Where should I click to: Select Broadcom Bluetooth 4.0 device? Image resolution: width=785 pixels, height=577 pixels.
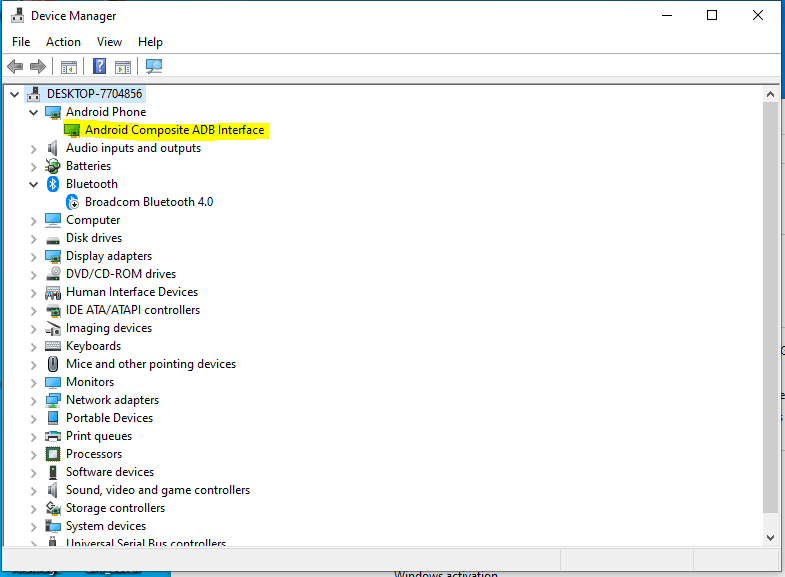[x=148, y=202]
